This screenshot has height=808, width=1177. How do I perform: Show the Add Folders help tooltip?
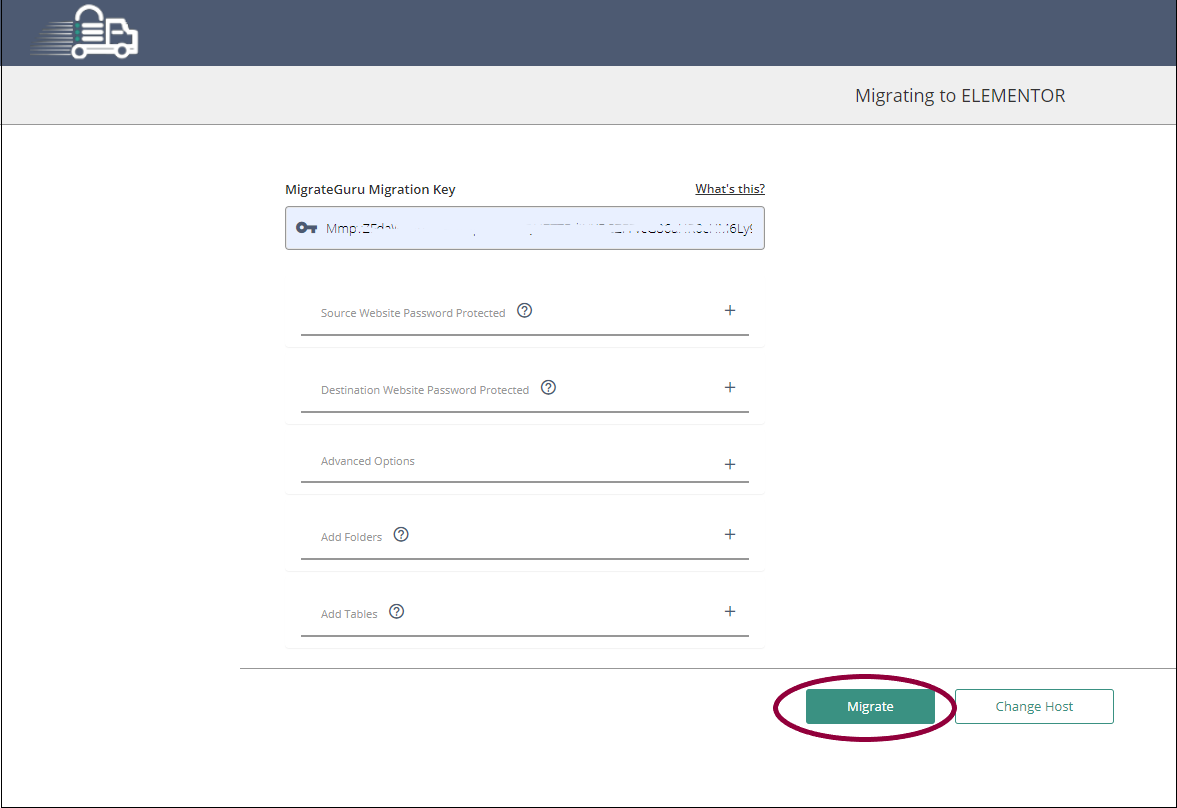tap(401, 534)
